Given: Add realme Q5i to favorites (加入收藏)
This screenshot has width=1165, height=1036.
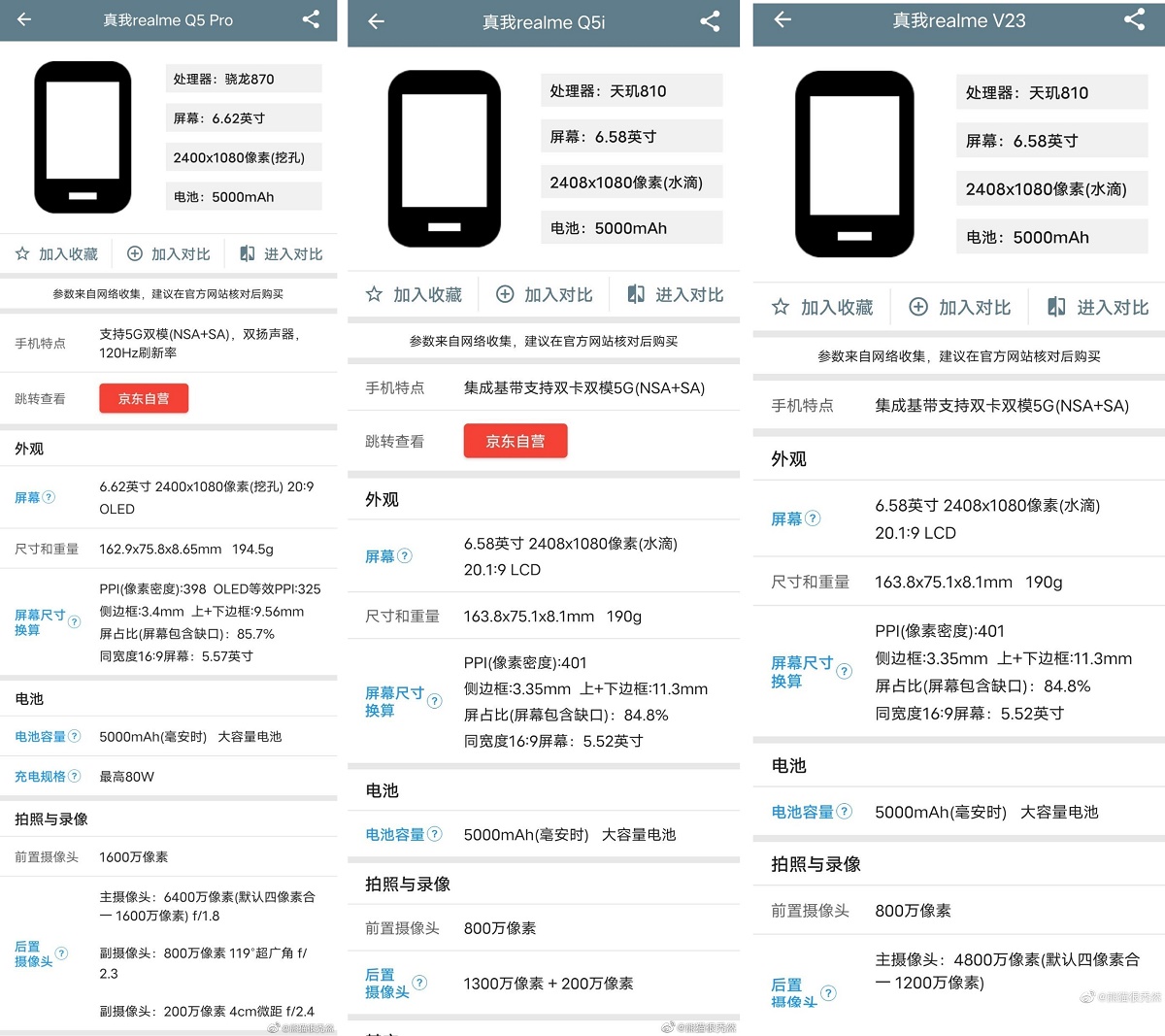Looking at the screenshot, I should point(414,294).
